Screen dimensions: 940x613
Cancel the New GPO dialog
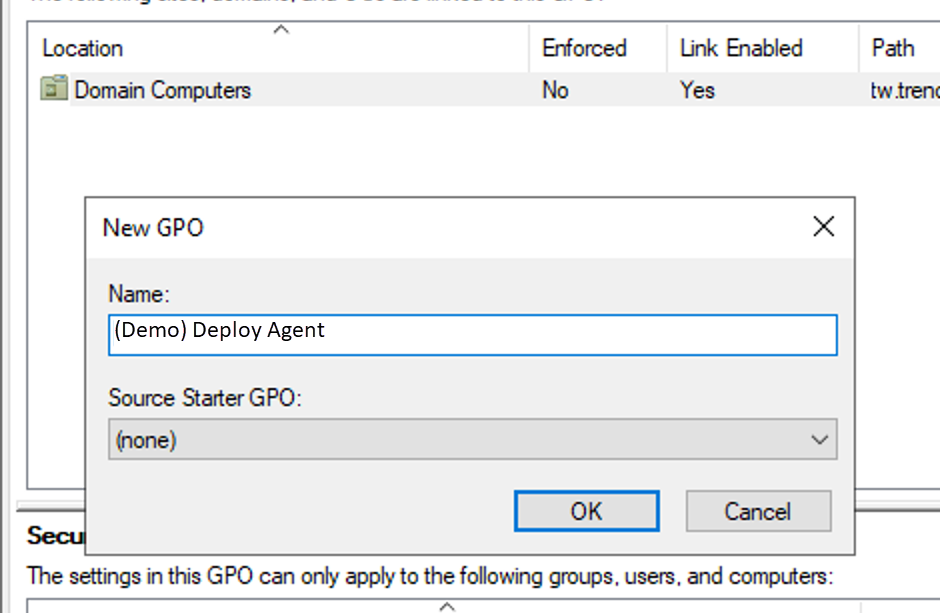pyautogui.click(x=758, y=511)
